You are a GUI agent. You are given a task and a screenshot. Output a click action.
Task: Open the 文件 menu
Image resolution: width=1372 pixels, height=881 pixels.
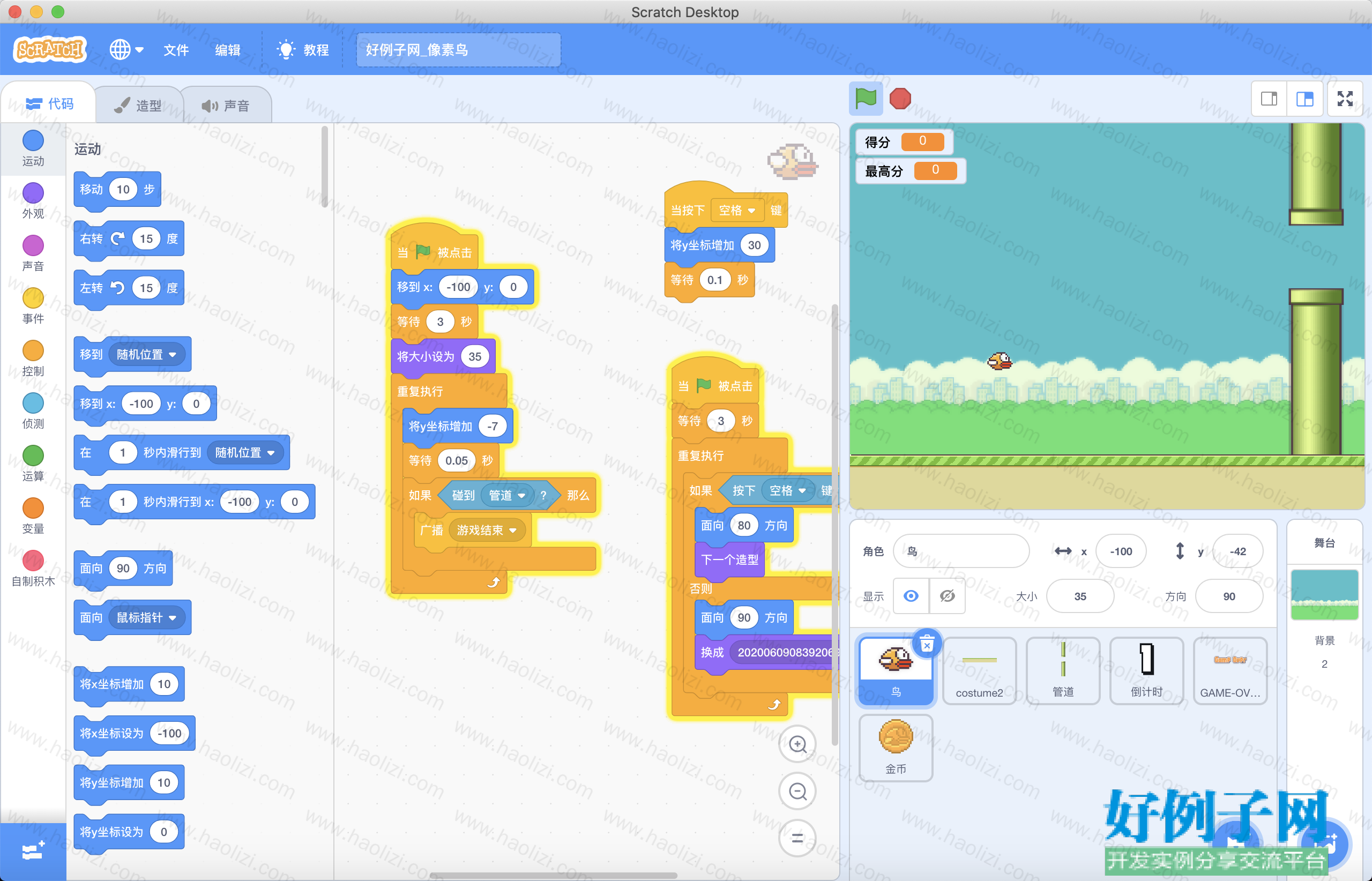(x=176, y=50)
